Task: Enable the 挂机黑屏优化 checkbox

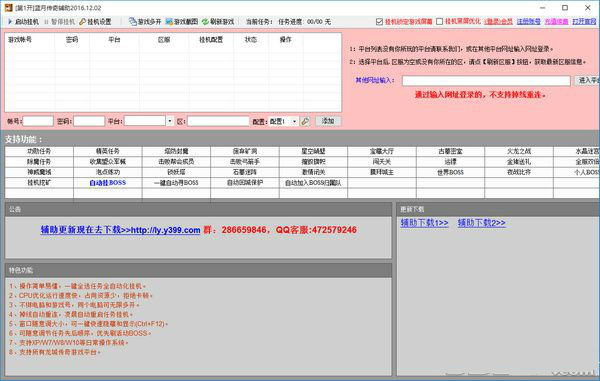Action: pos(440,21)
